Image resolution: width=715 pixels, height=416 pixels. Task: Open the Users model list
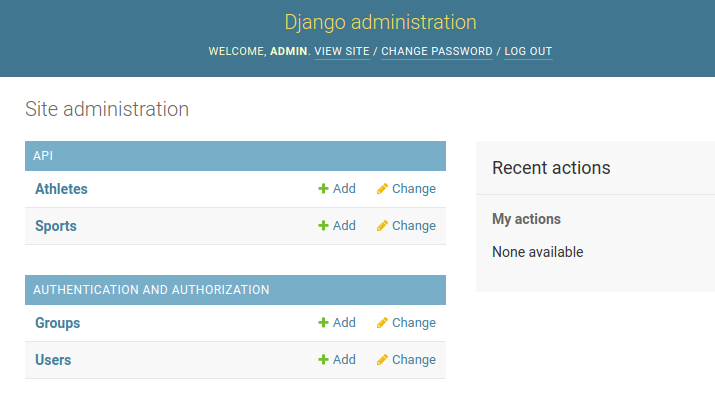tap(53, 360)
